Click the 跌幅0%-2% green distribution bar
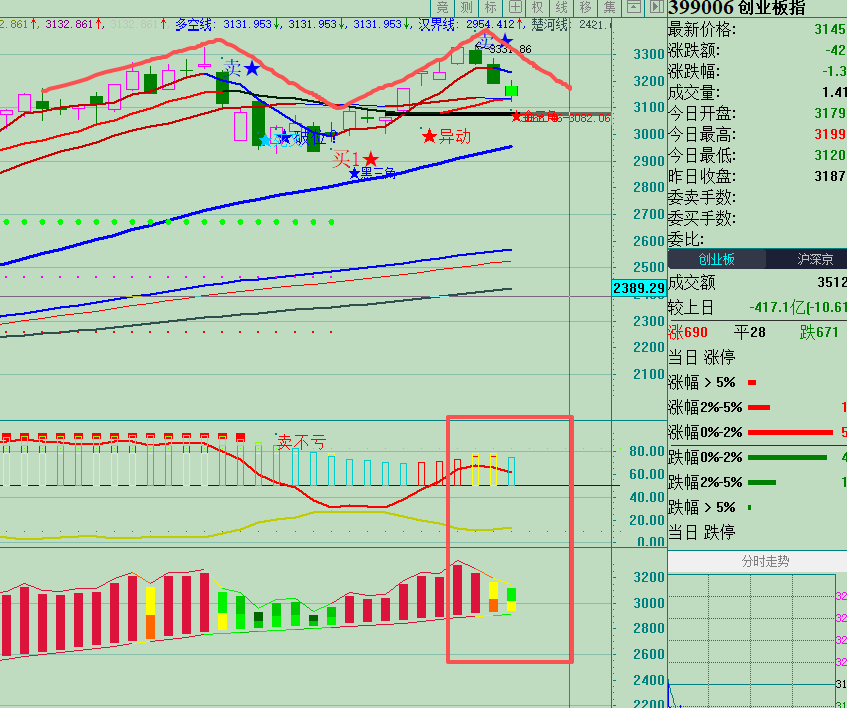The image size is (847, 708). (788, 457)
